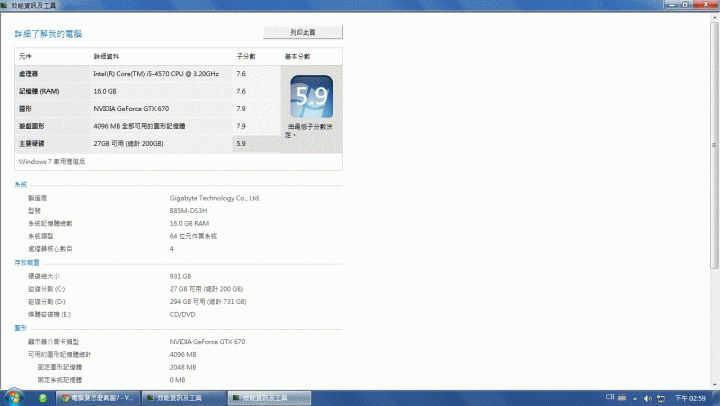Open the on-screen keyboard tray icon
The image size is (720, 406).
pyautogui.click(x=622, y=398)
